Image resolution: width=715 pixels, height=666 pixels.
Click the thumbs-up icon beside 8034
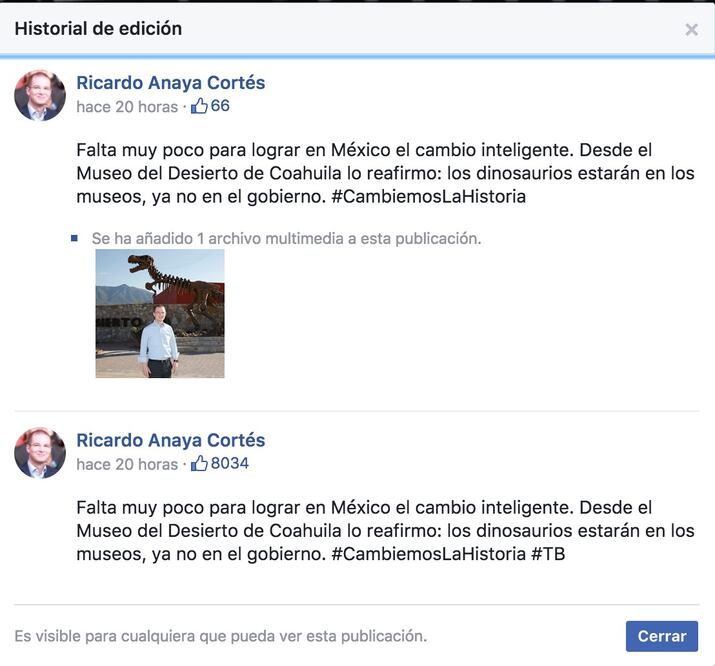(199, 463)
